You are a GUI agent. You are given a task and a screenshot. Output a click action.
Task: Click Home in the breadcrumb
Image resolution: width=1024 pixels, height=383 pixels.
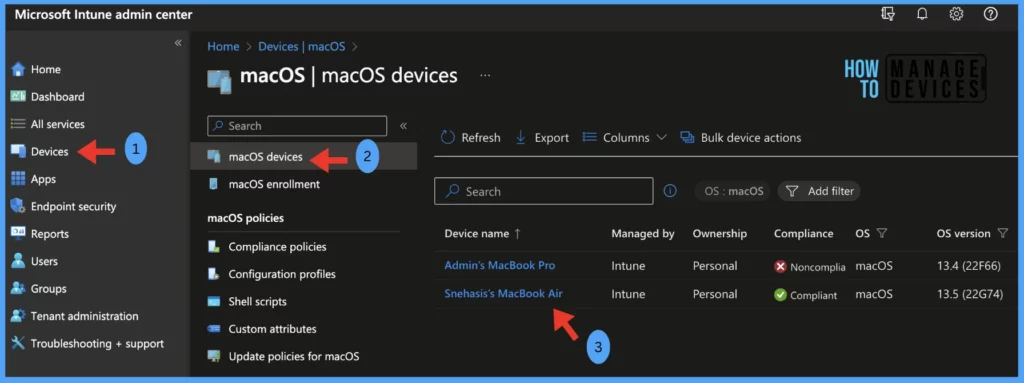pos(223,46)
